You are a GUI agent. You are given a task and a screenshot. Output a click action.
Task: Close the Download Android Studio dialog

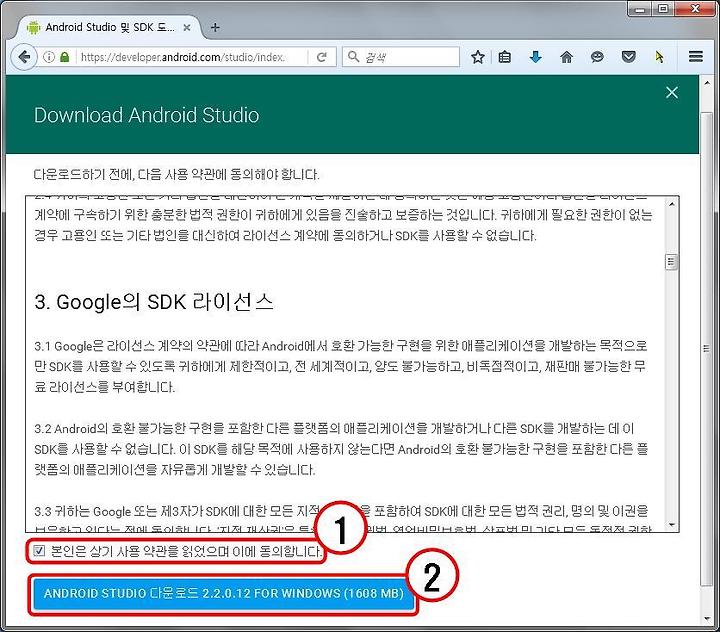672,92
